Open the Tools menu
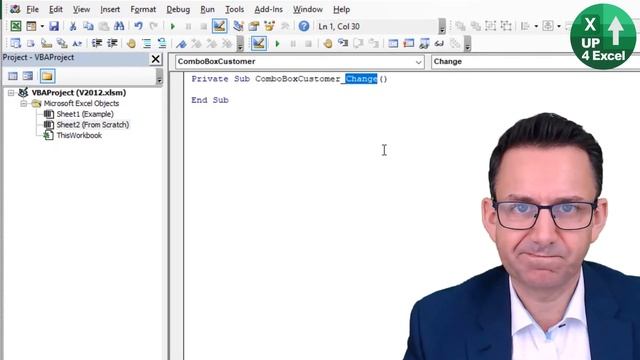 [234, 9]
